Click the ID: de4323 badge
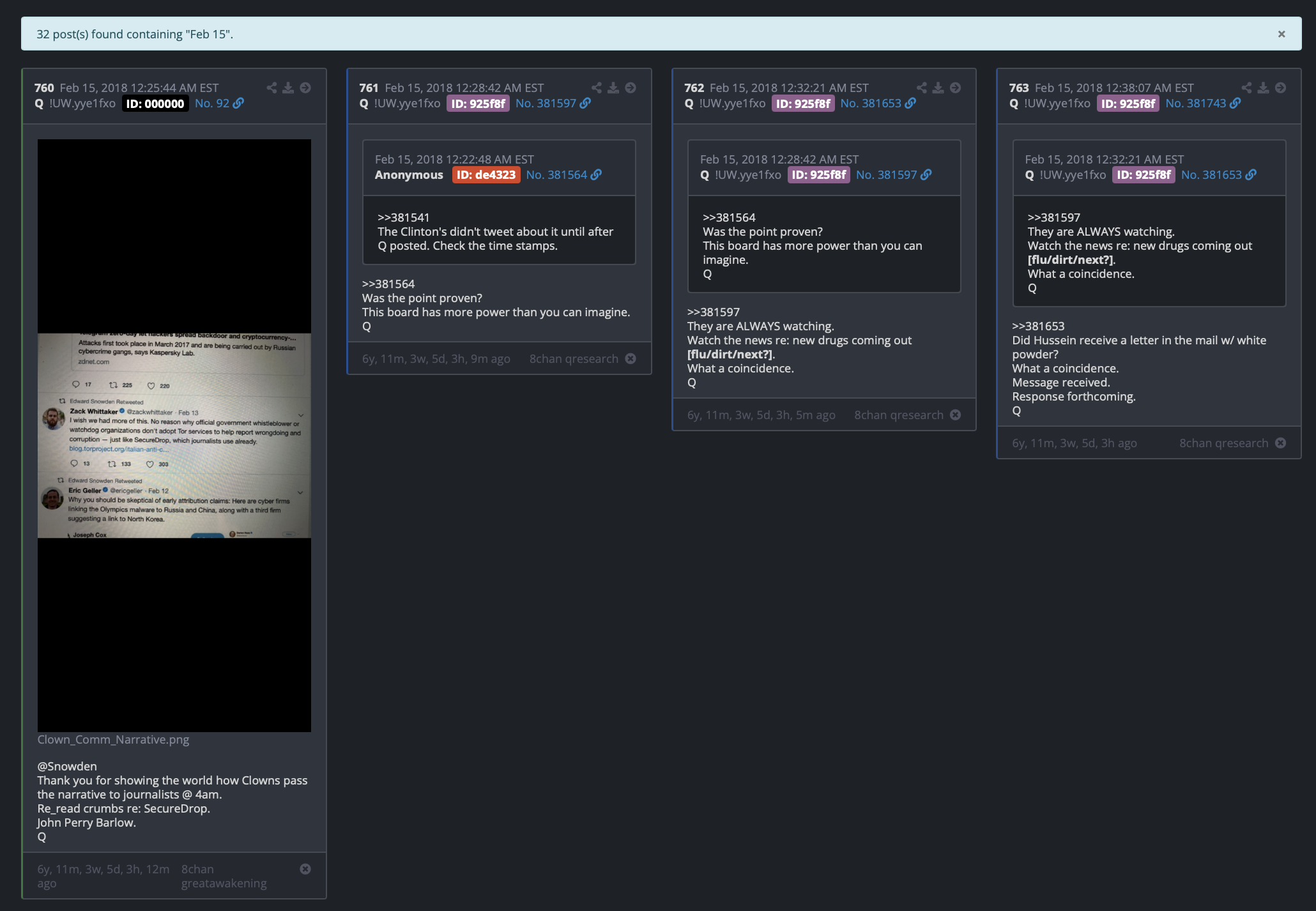 pos(486,175)
